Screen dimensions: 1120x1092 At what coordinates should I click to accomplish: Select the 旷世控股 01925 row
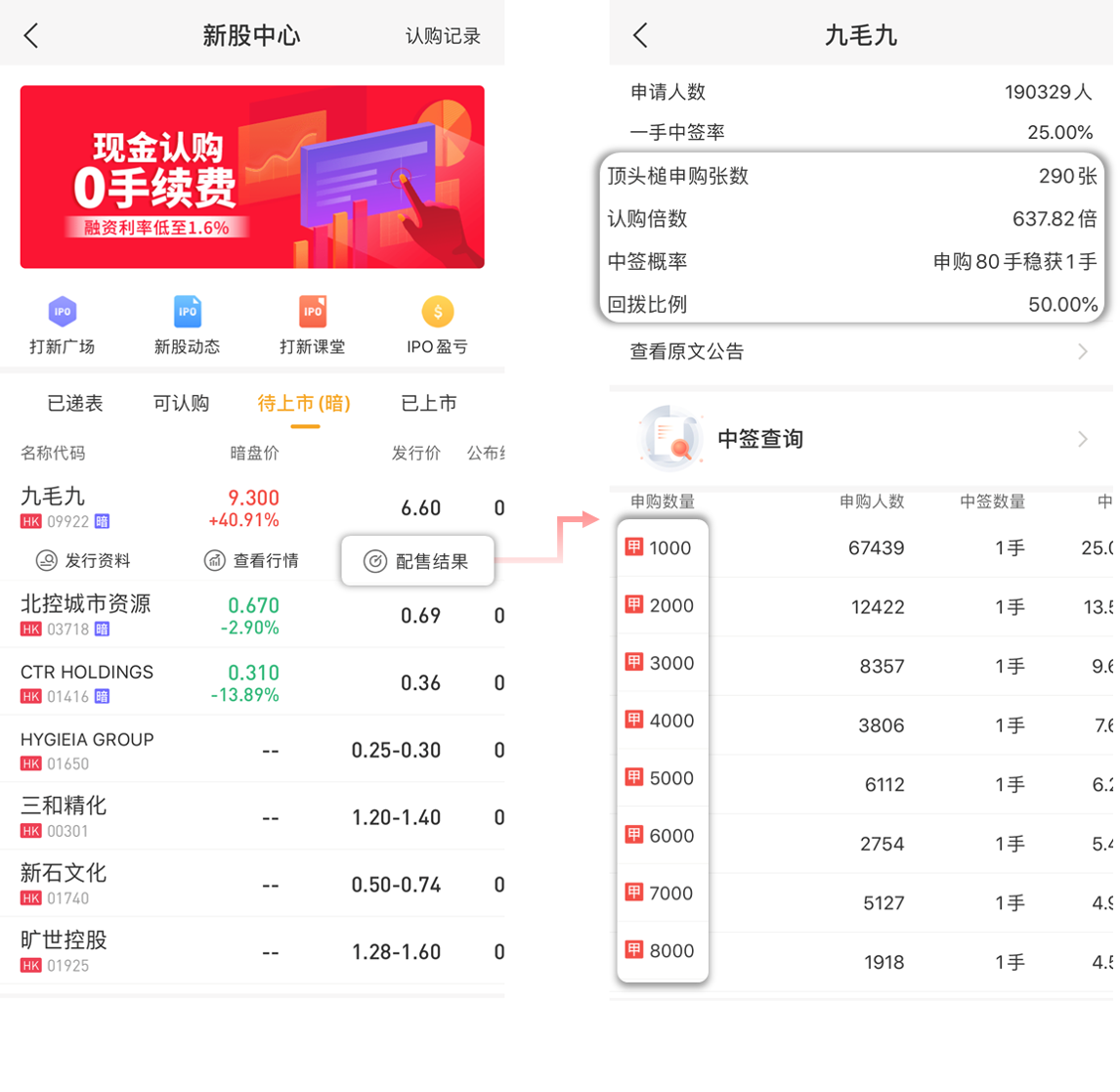[x=252, y=951]
